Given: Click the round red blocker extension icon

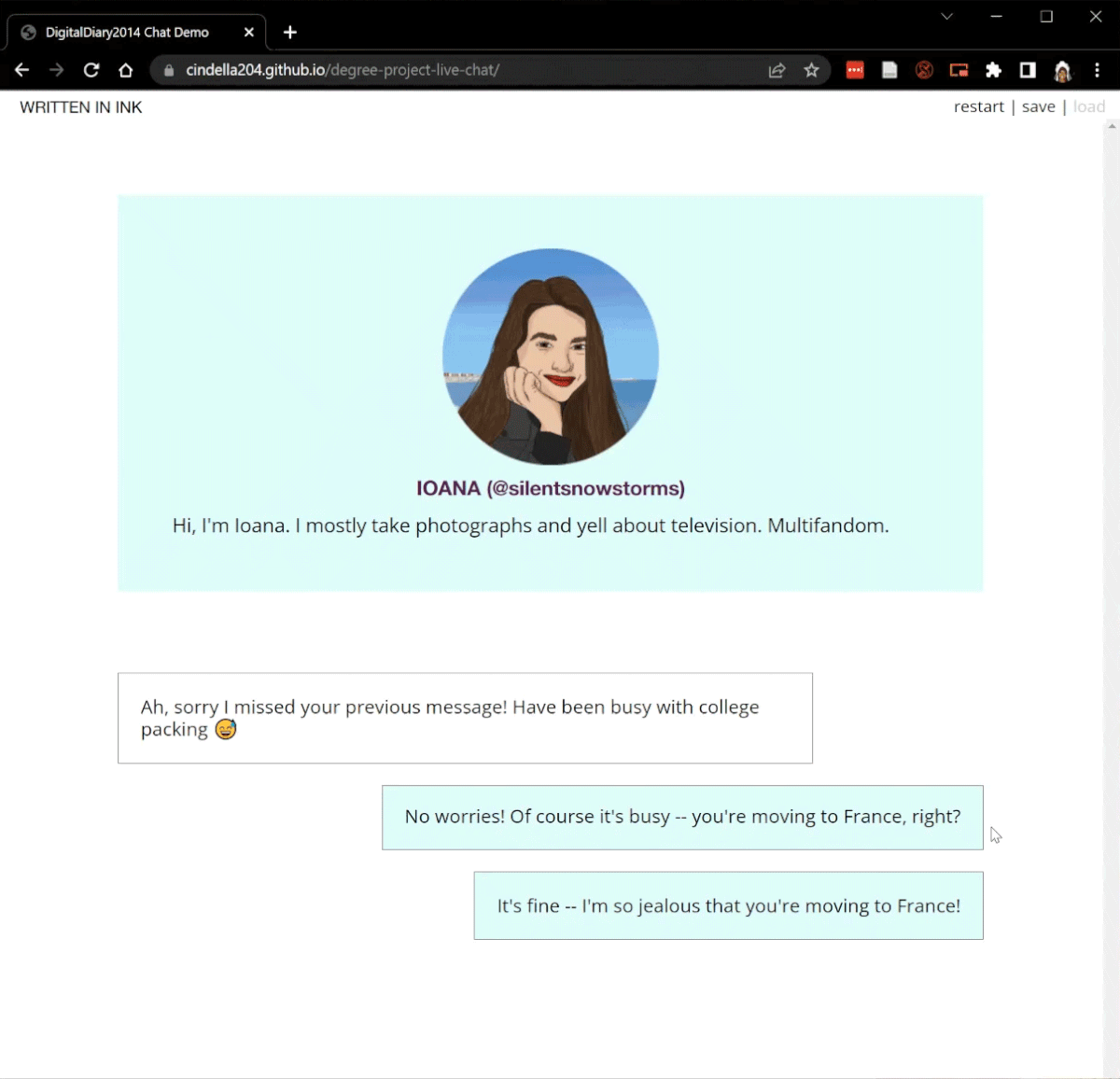Looking at the screenshot, I should point(924,70).
